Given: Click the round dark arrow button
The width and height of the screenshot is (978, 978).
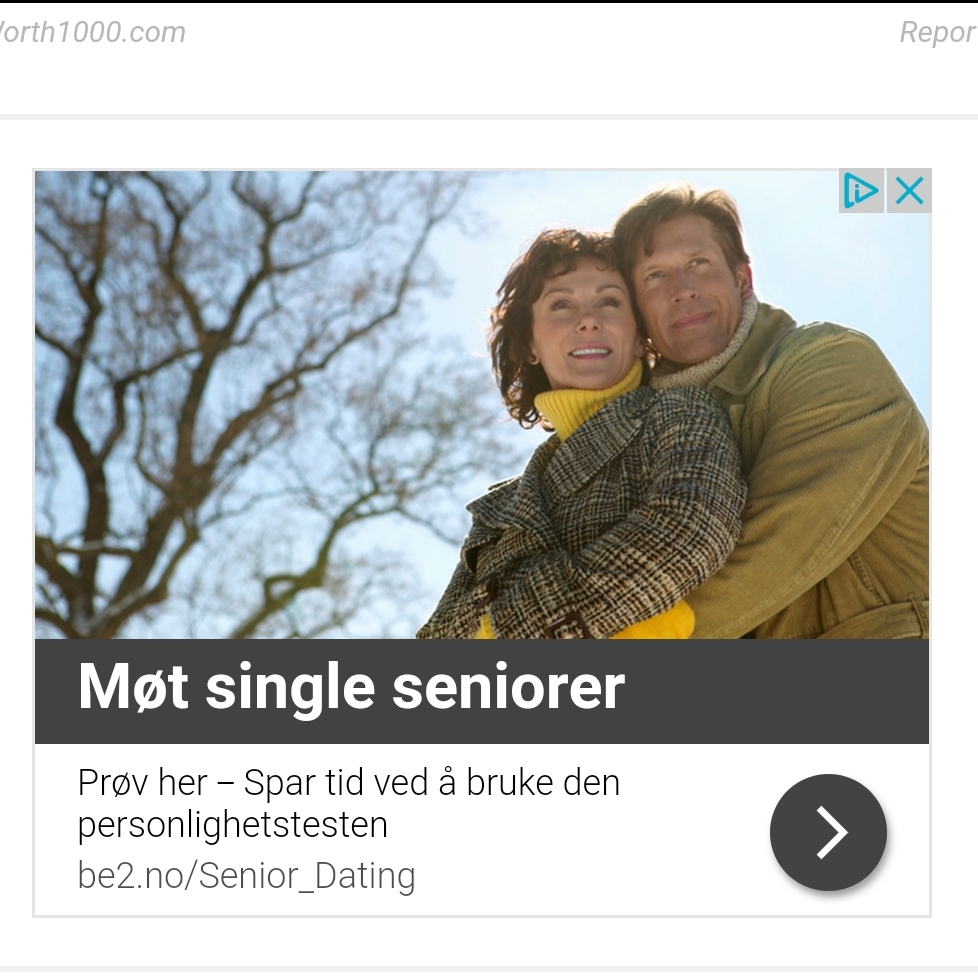Looking at the screenshot, I should [x=828, y=832].
